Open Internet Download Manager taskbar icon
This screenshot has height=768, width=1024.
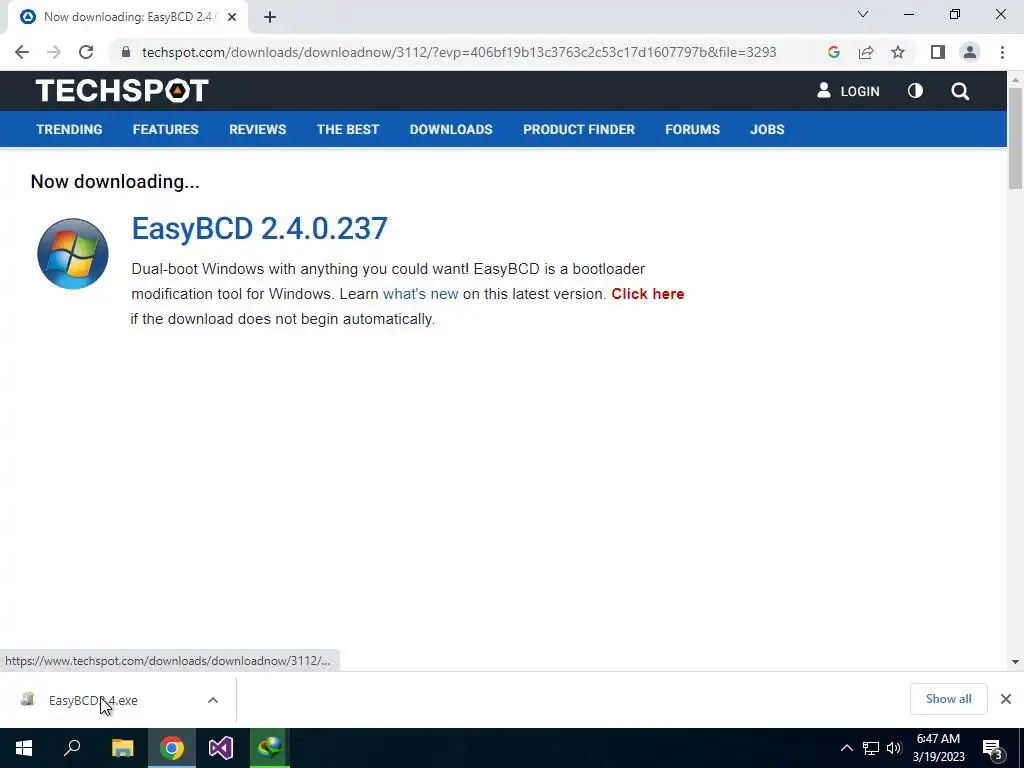270,748
